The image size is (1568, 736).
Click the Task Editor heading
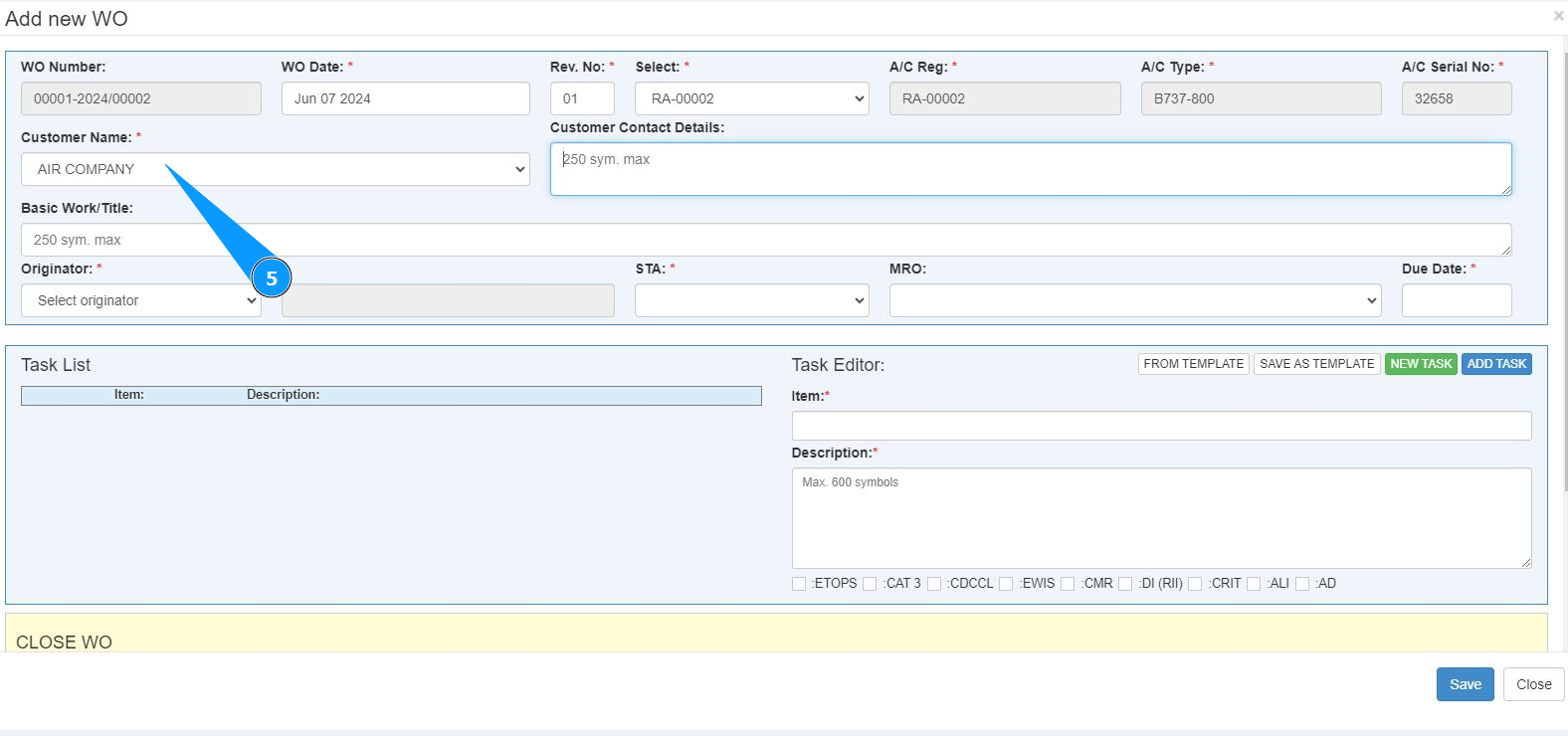tap(838, 365)
